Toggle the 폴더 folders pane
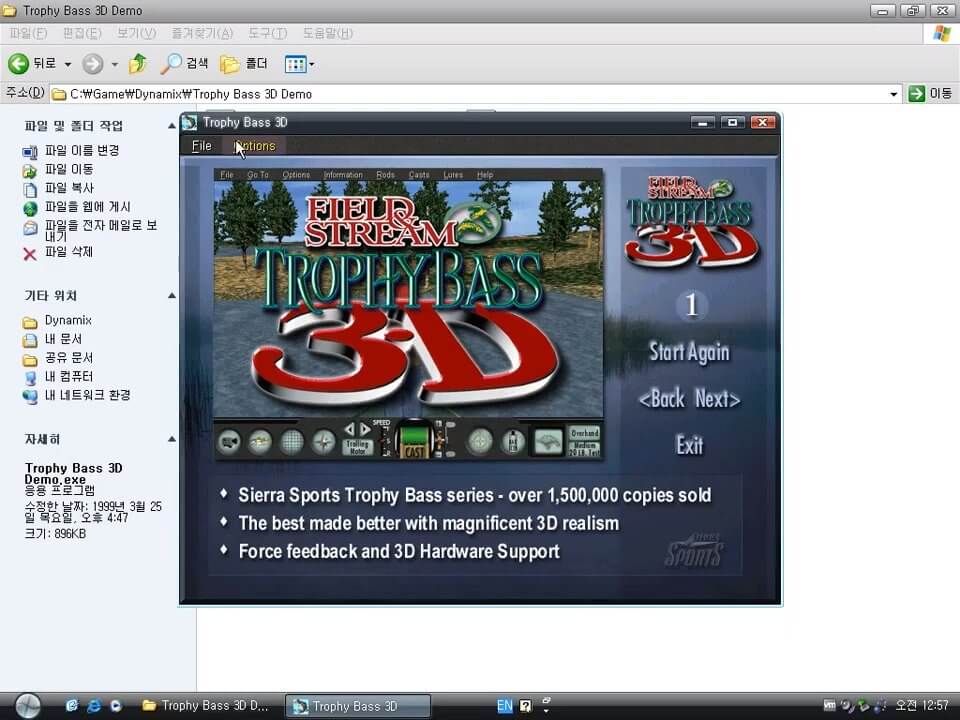Image resolution: width=960 pixels, height=720 pixels. pyautogui.click(x=244, y=63)
